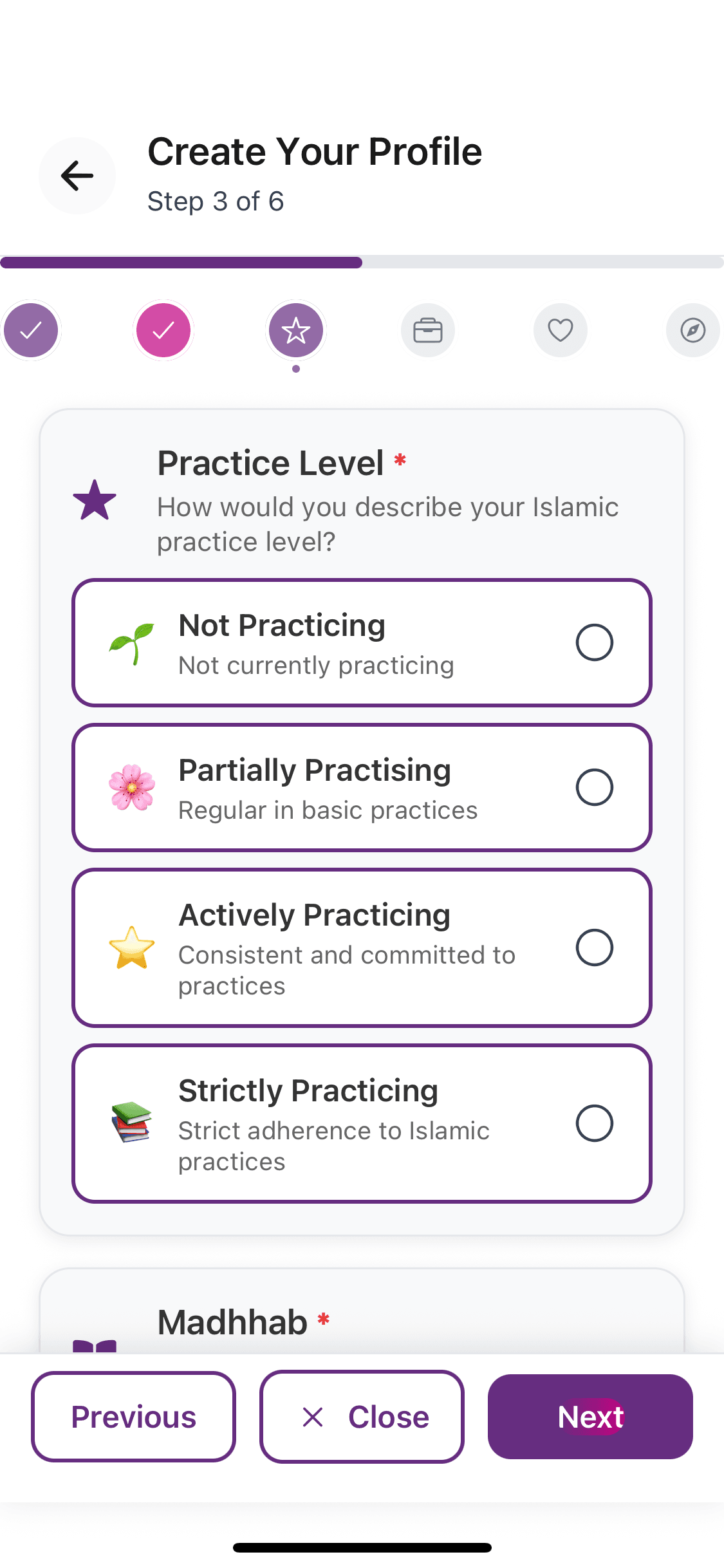Screen dimensions: 724x1568
Task: Select the star step icon
Action: [x=296, y=330]
